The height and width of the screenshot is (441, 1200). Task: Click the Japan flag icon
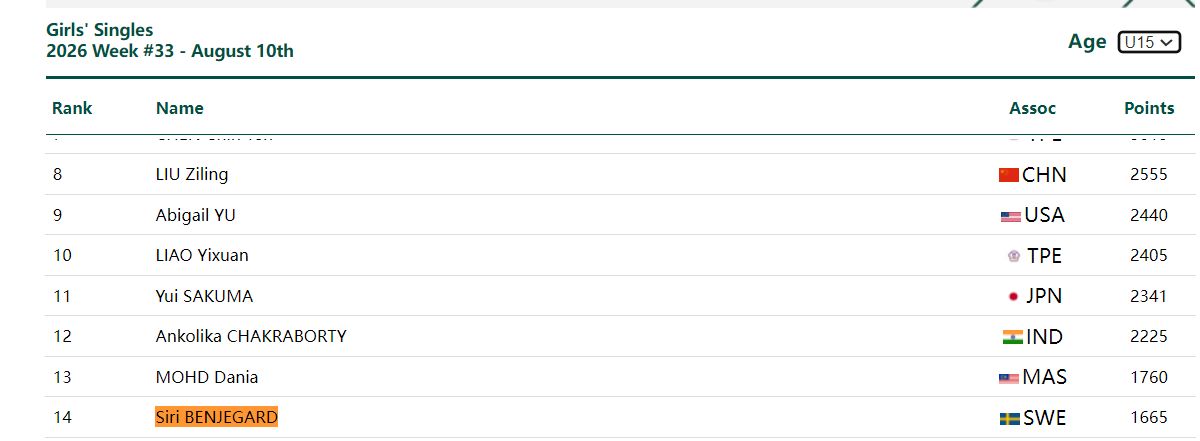click(x=1014, y=297)
